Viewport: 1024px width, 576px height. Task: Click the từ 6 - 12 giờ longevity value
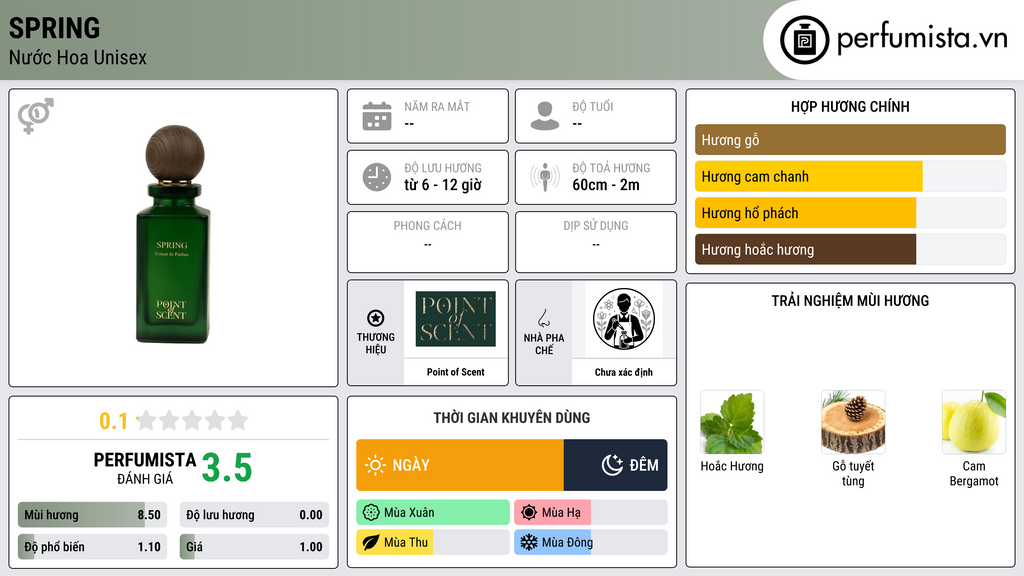(x=443, y=185)
